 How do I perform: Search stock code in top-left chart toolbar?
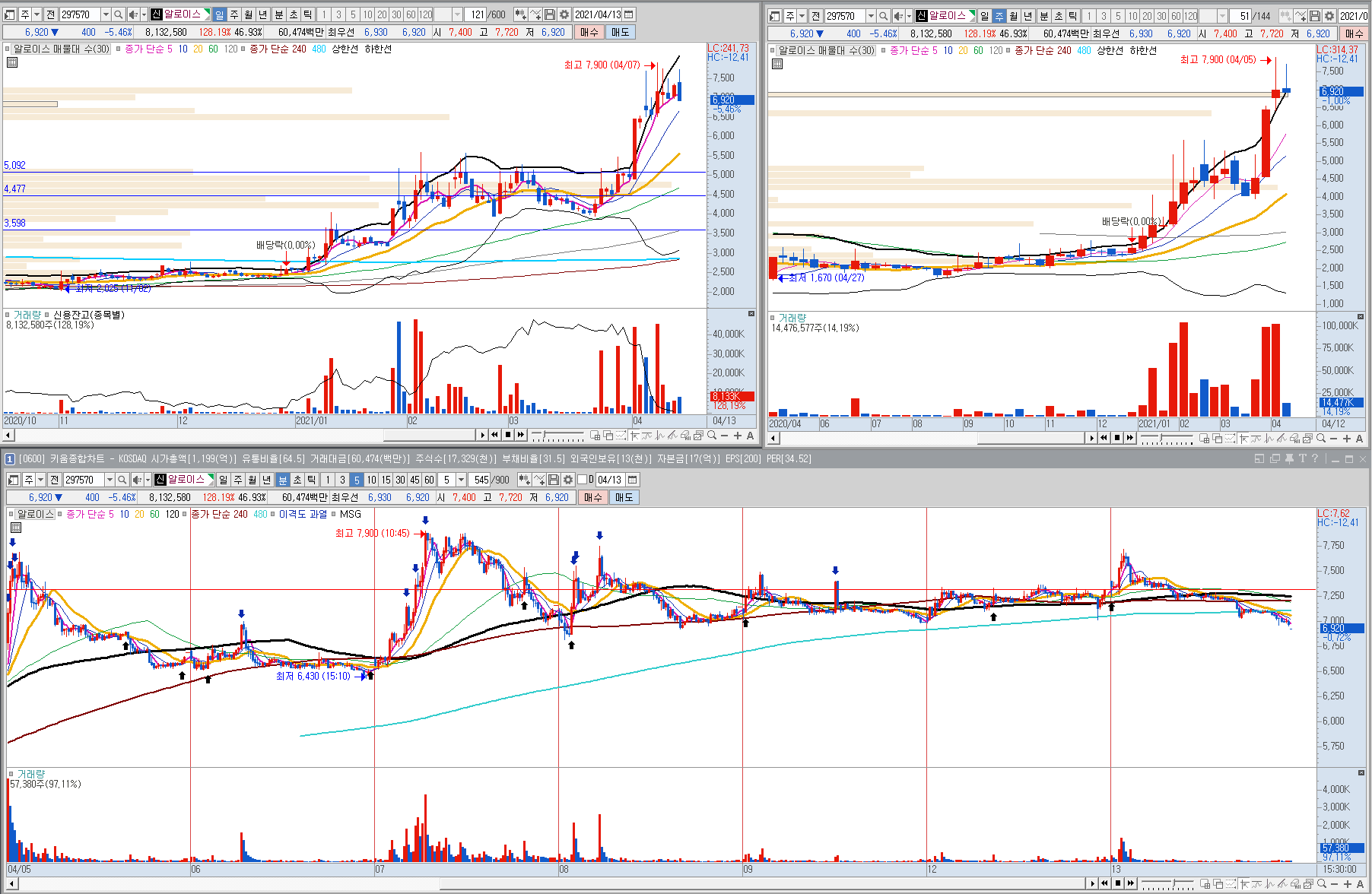pos(118,14)
